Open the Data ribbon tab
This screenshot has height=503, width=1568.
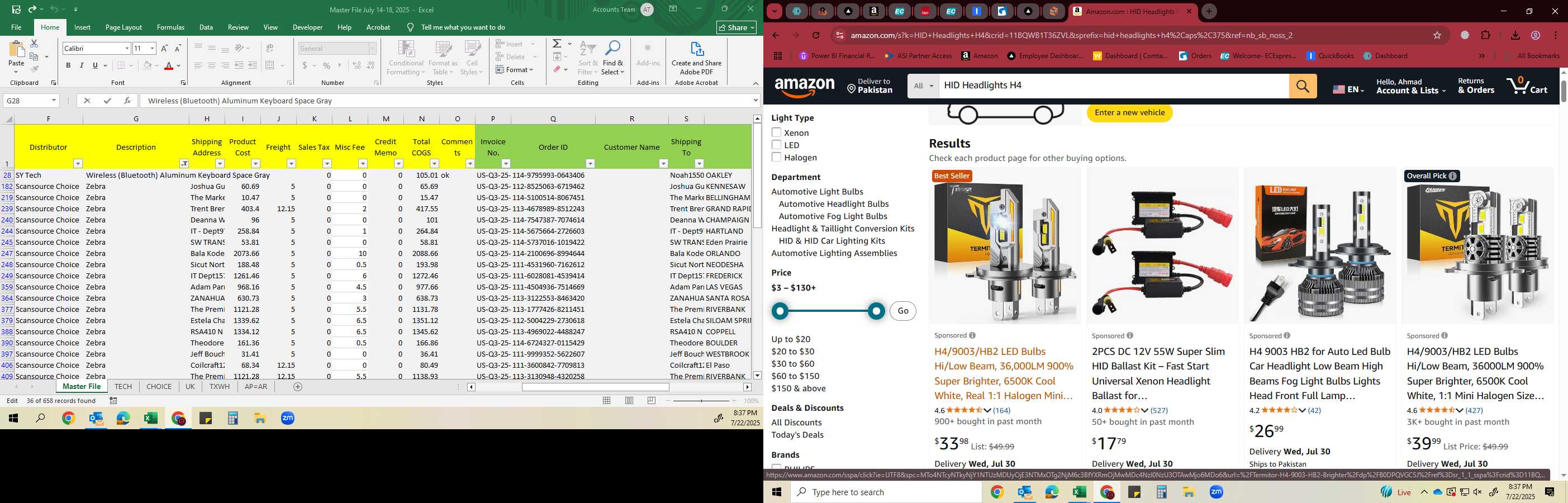coord(206,27)
